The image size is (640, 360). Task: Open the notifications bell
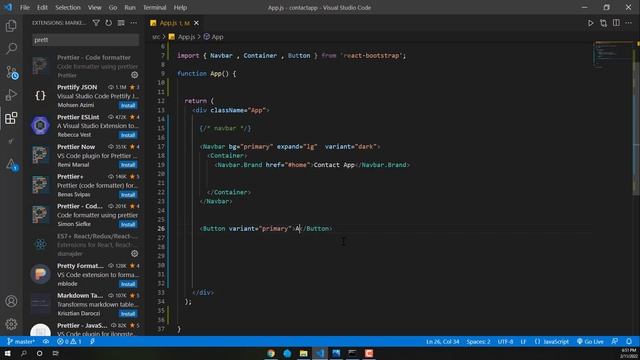pos(629,342)
